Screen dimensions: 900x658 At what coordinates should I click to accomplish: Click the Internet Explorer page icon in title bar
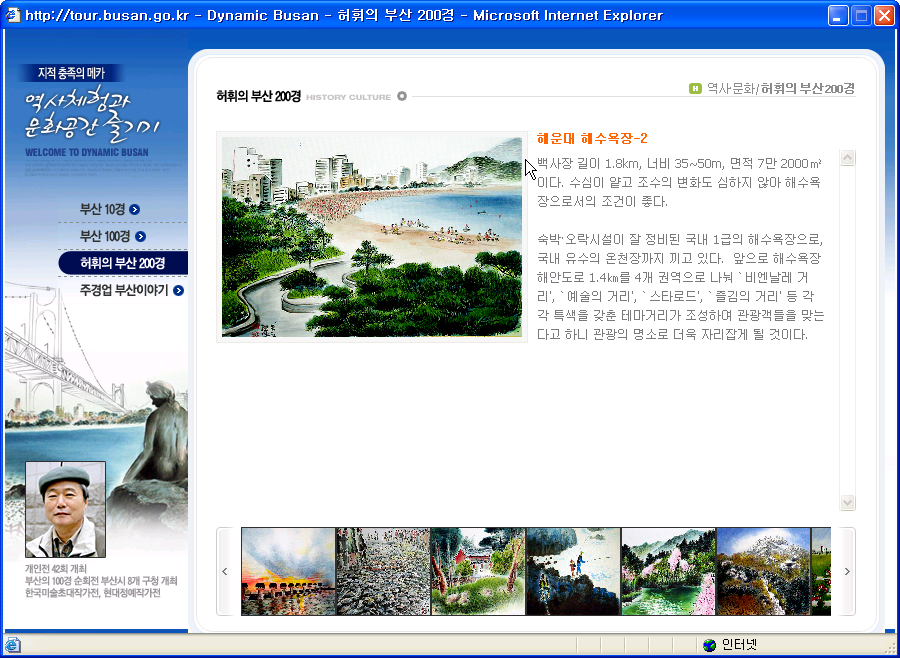coord(13,16)
